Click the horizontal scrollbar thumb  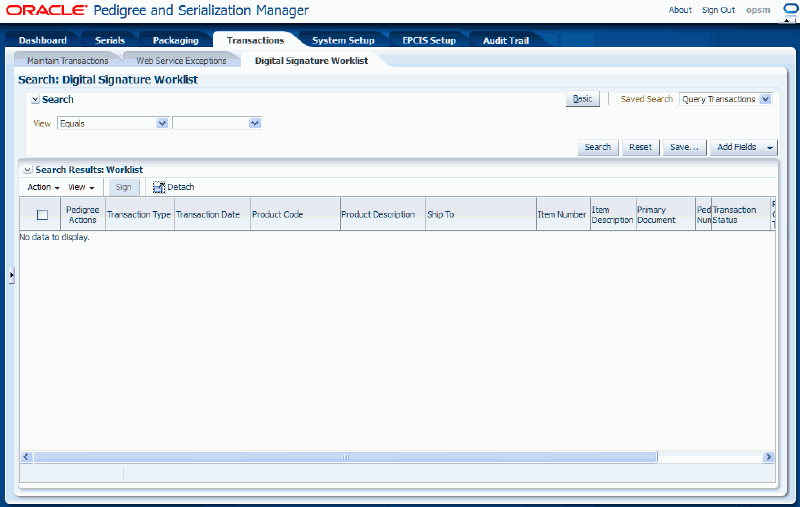pyautogui.click(x=345, y=457)
